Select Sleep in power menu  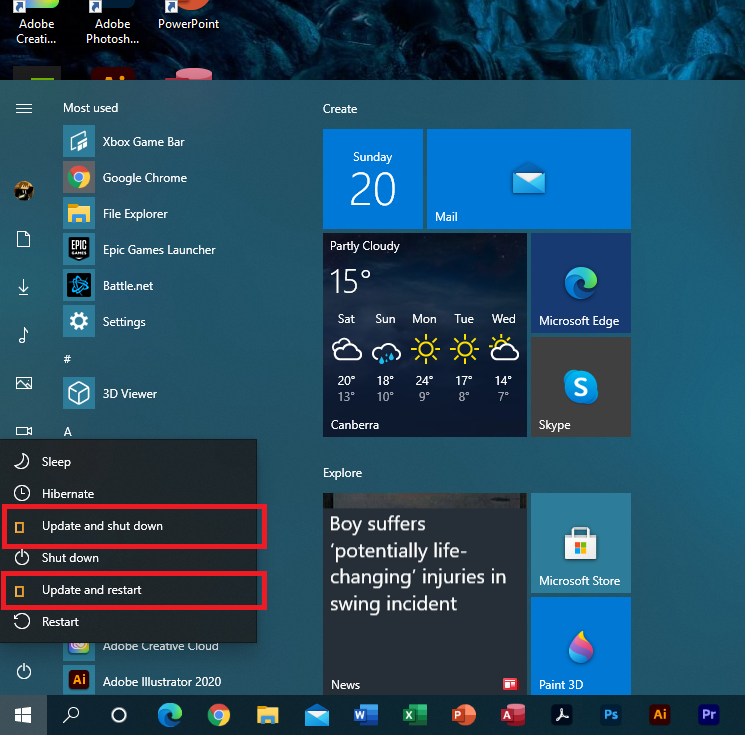coord(129,461)
